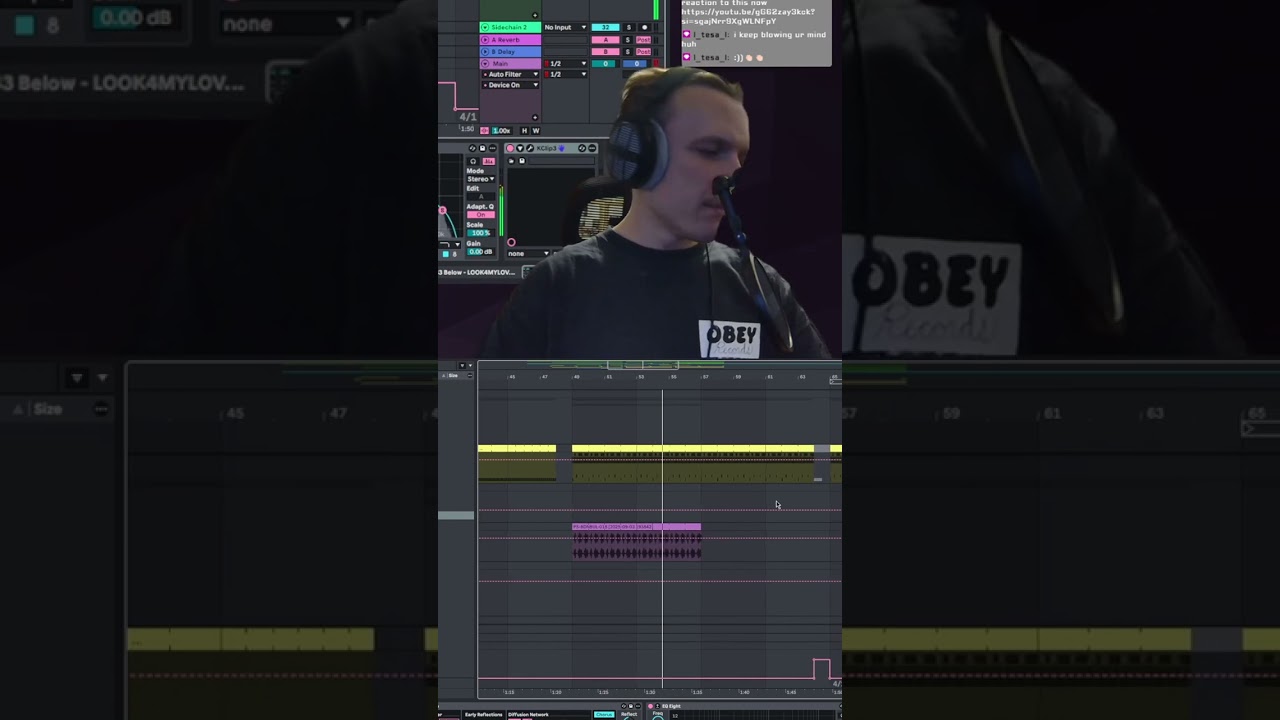Click the B Delay return track icon
Image resolution: width=1280 pixels, height=720 pixels.
pos(485,52)
